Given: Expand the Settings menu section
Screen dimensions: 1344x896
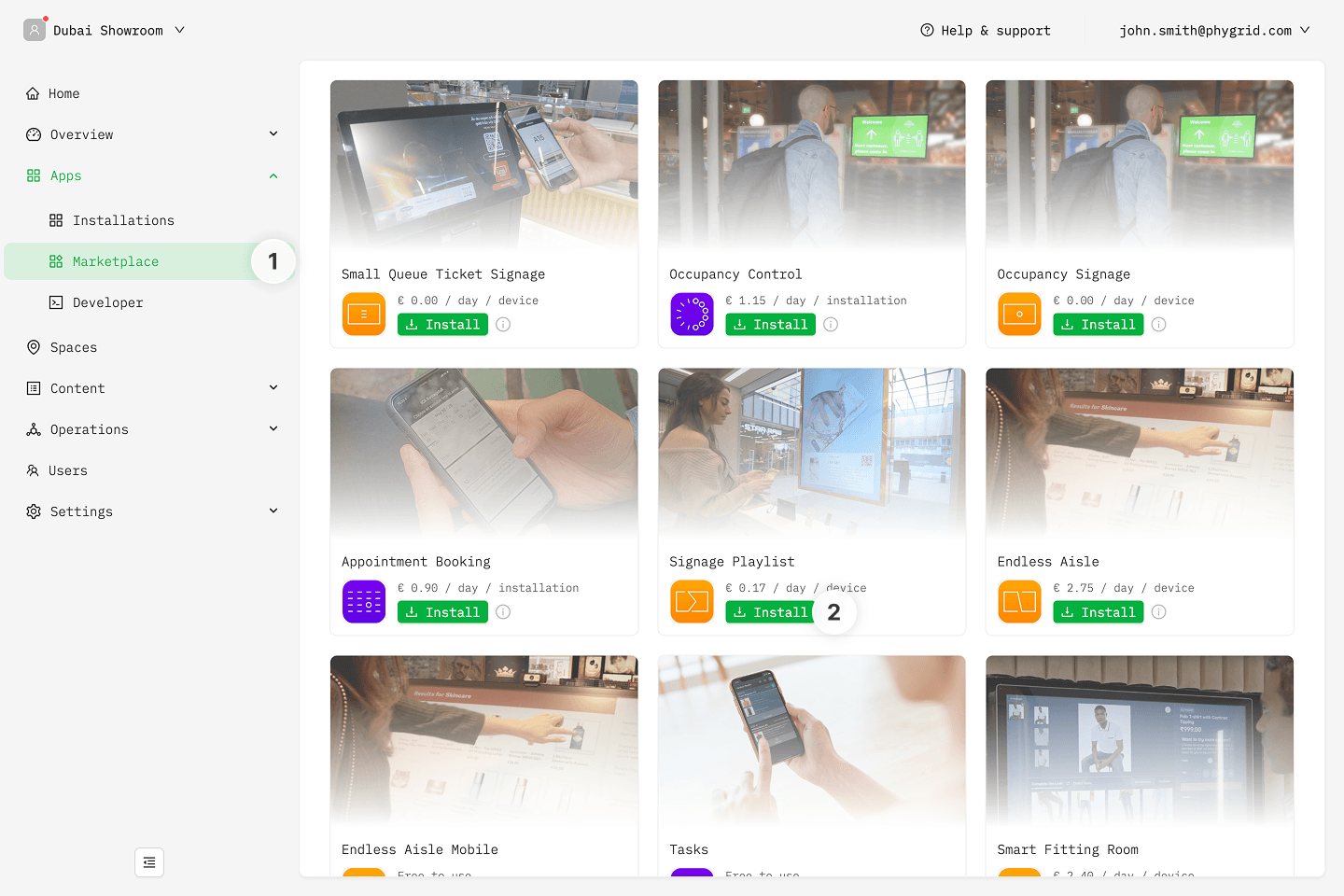Looking at the screenshot, I should pyautogui.click(x=273, y=511).
